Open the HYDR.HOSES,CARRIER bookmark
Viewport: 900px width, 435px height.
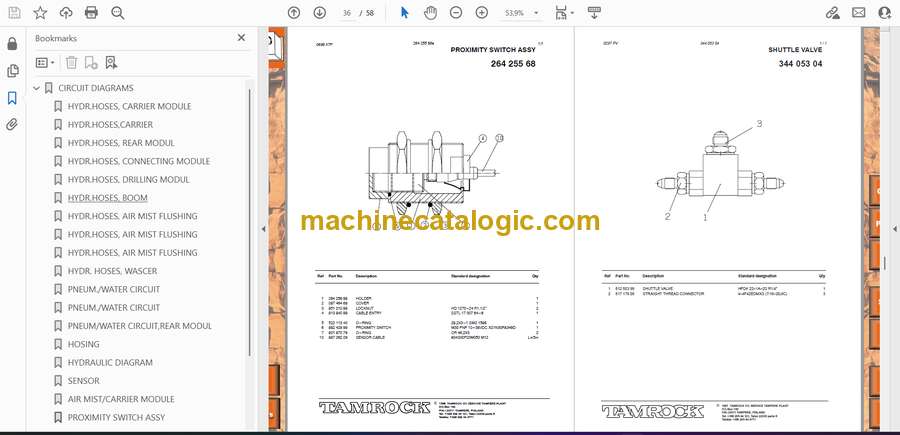[110, 125]
